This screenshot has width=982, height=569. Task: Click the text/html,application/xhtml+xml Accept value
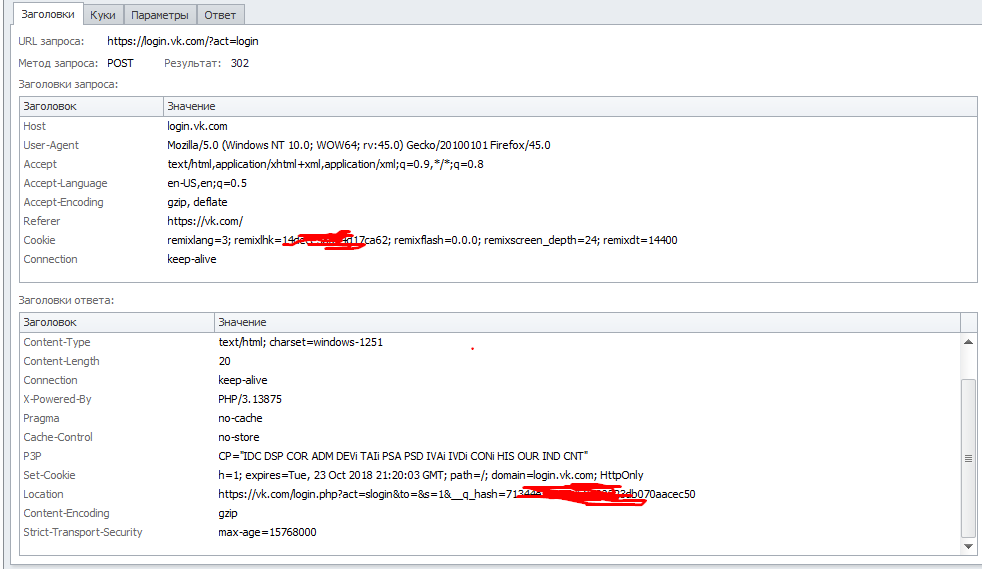coord(325,164)
